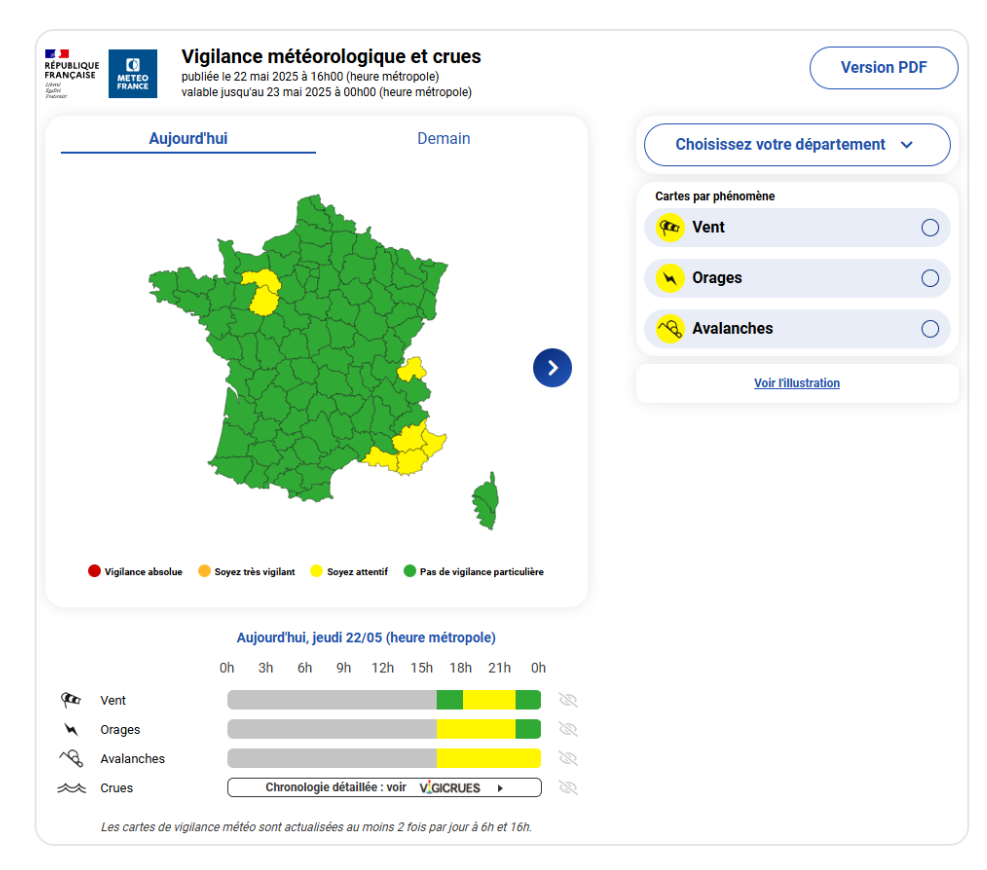
Task: Click the Météo France logo
Action: click(133, 74)
